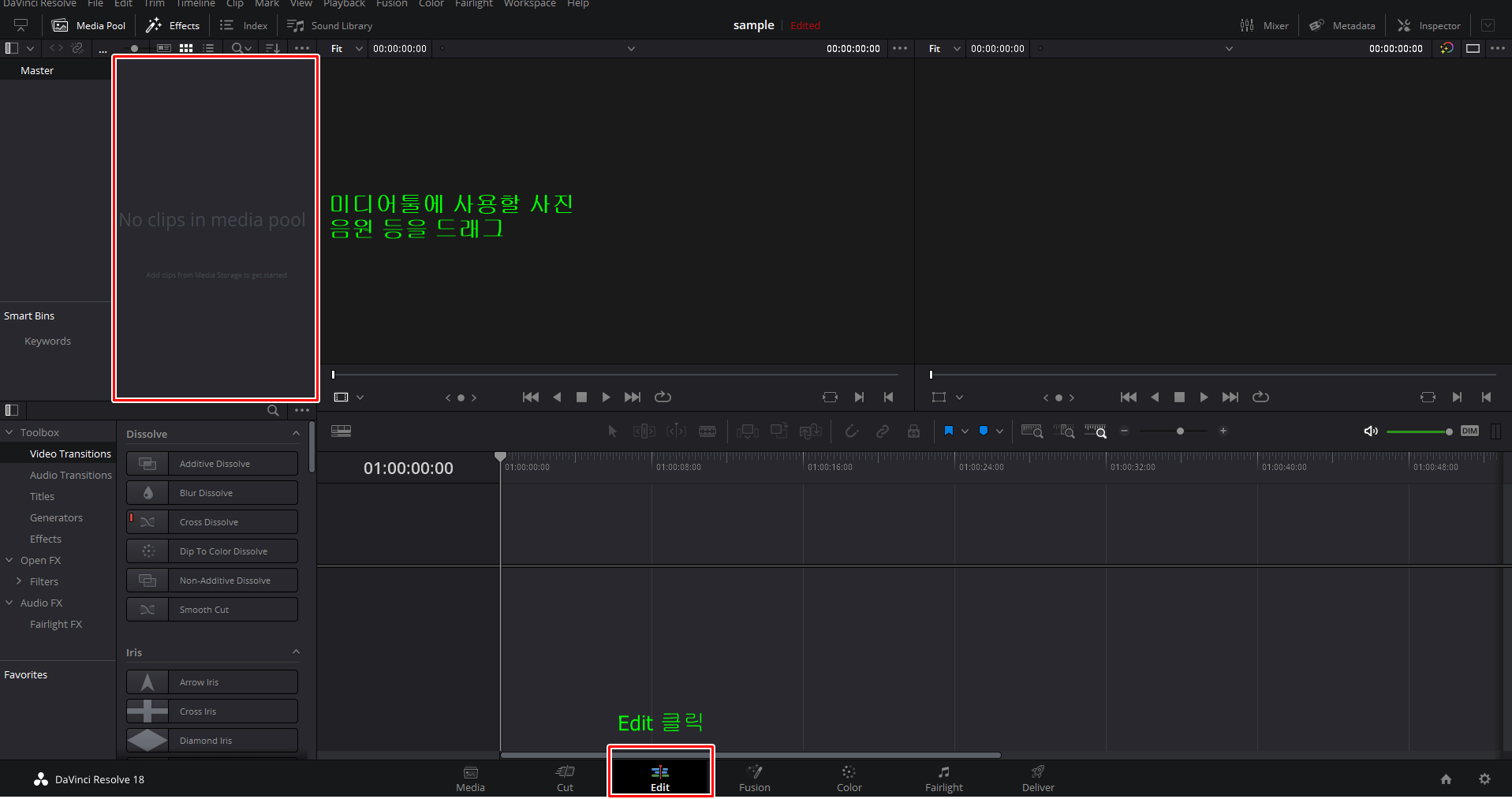
Task: Toggle the Inspector panel
Action: (1429, 25)
